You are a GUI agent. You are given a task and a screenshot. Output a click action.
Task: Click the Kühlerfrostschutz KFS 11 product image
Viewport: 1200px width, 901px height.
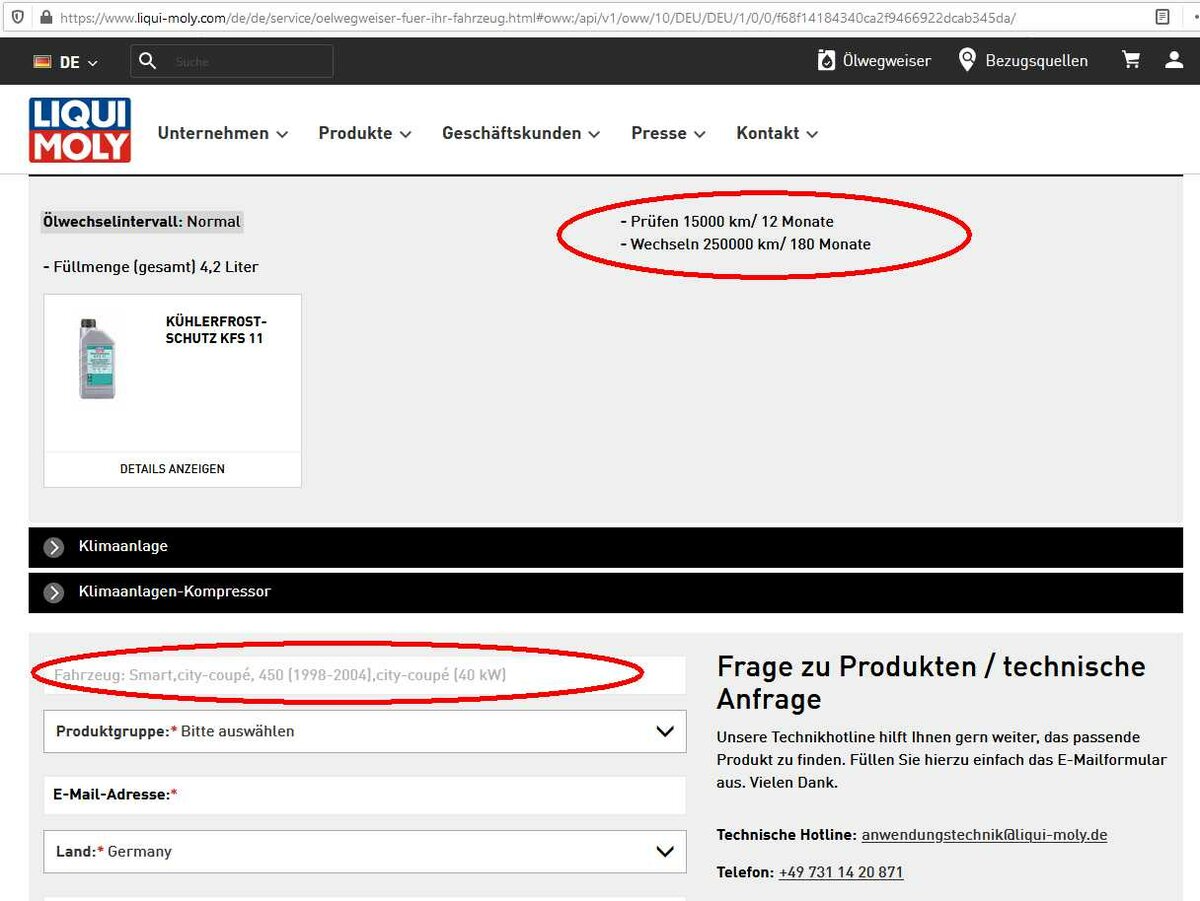tap(97, 358)
